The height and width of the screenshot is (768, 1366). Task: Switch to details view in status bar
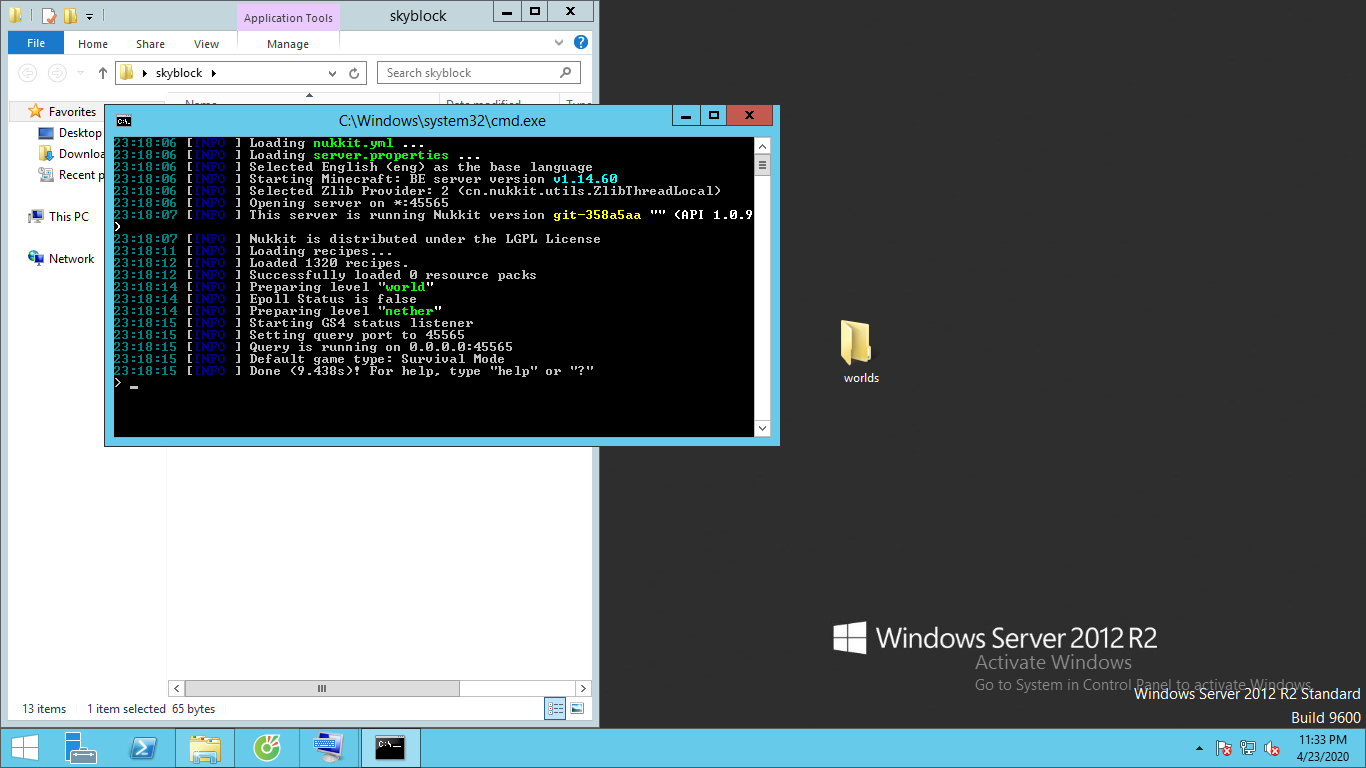click(x=555, y=709)
